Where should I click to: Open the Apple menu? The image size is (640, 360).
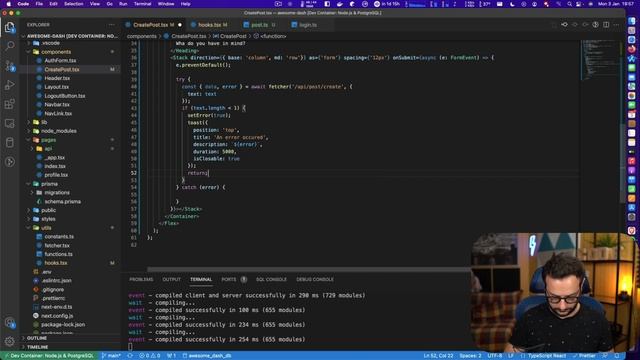point(8,4)
